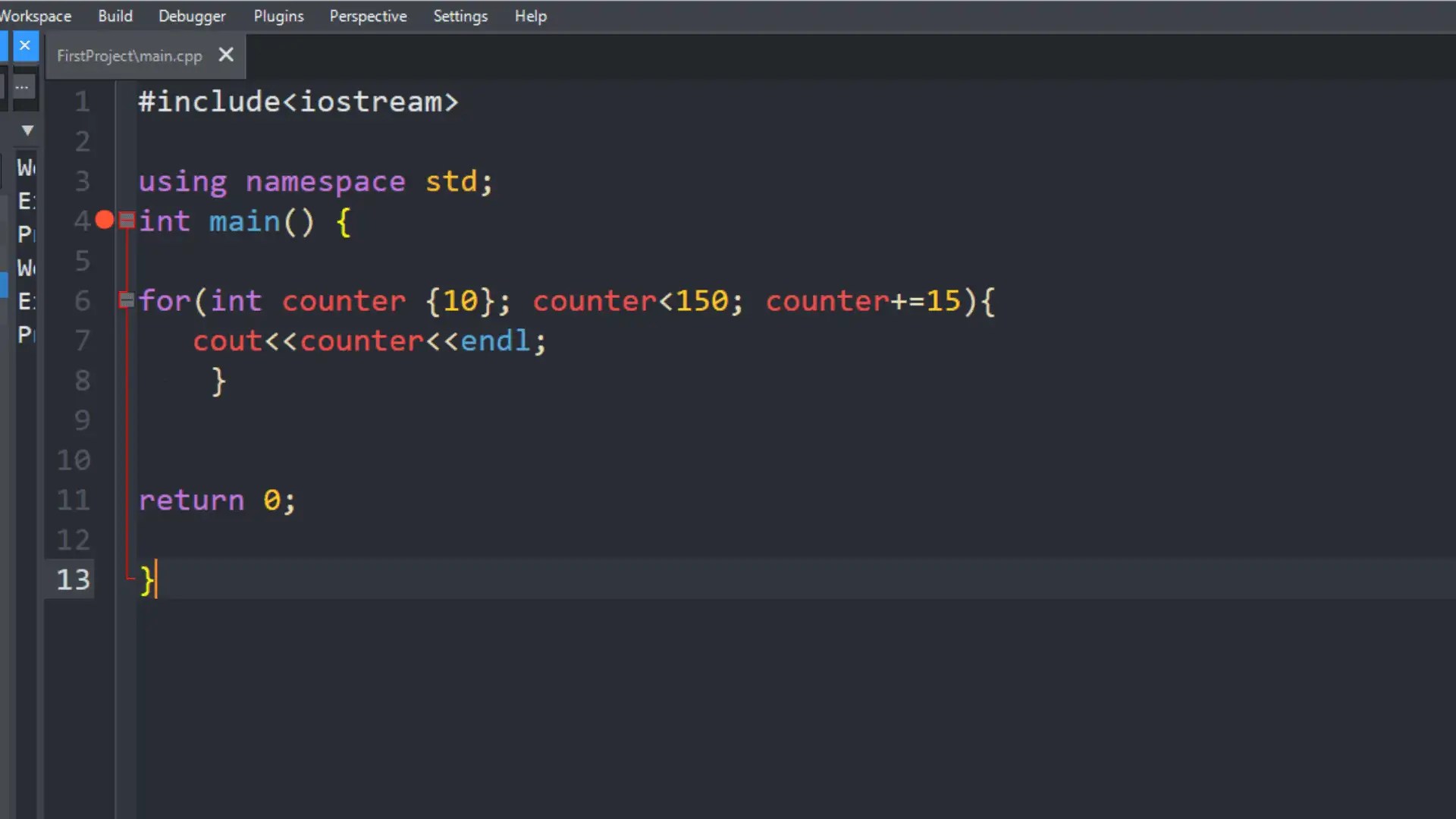Open the Help menu

tap(530, 16)
